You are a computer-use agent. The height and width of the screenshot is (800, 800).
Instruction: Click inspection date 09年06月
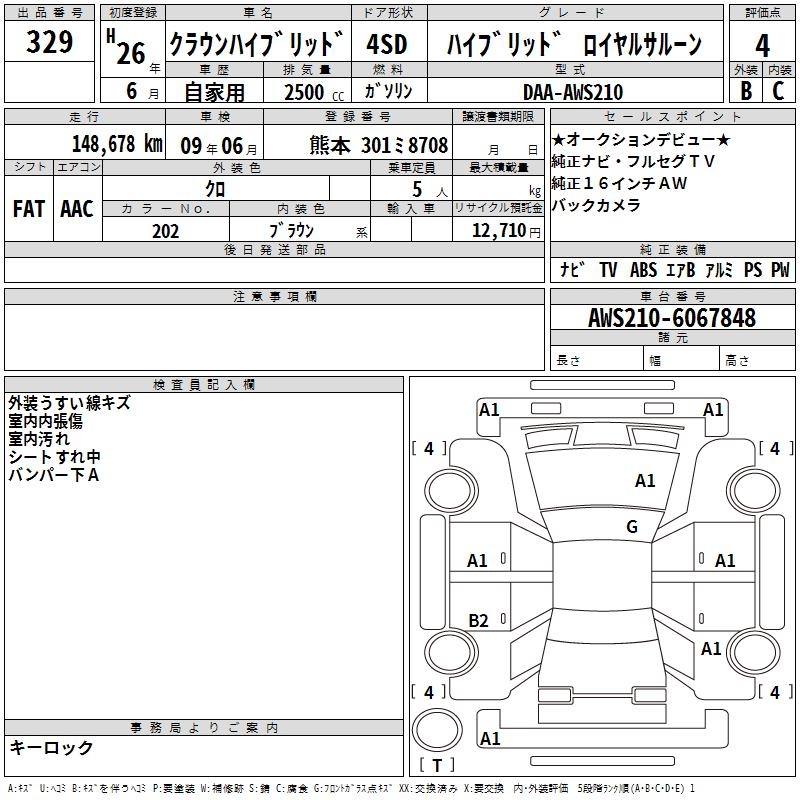[219, 146]
